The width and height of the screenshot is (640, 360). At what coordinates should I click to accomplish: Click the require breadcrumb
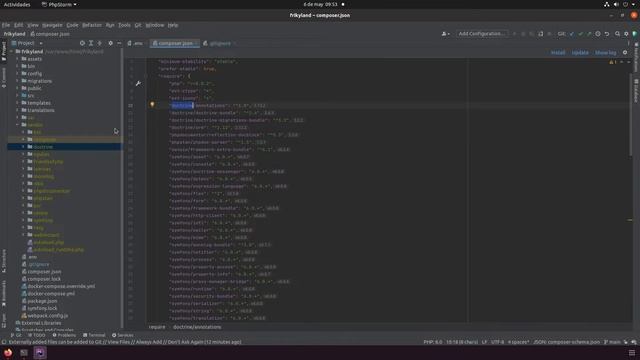coord(157,327)
